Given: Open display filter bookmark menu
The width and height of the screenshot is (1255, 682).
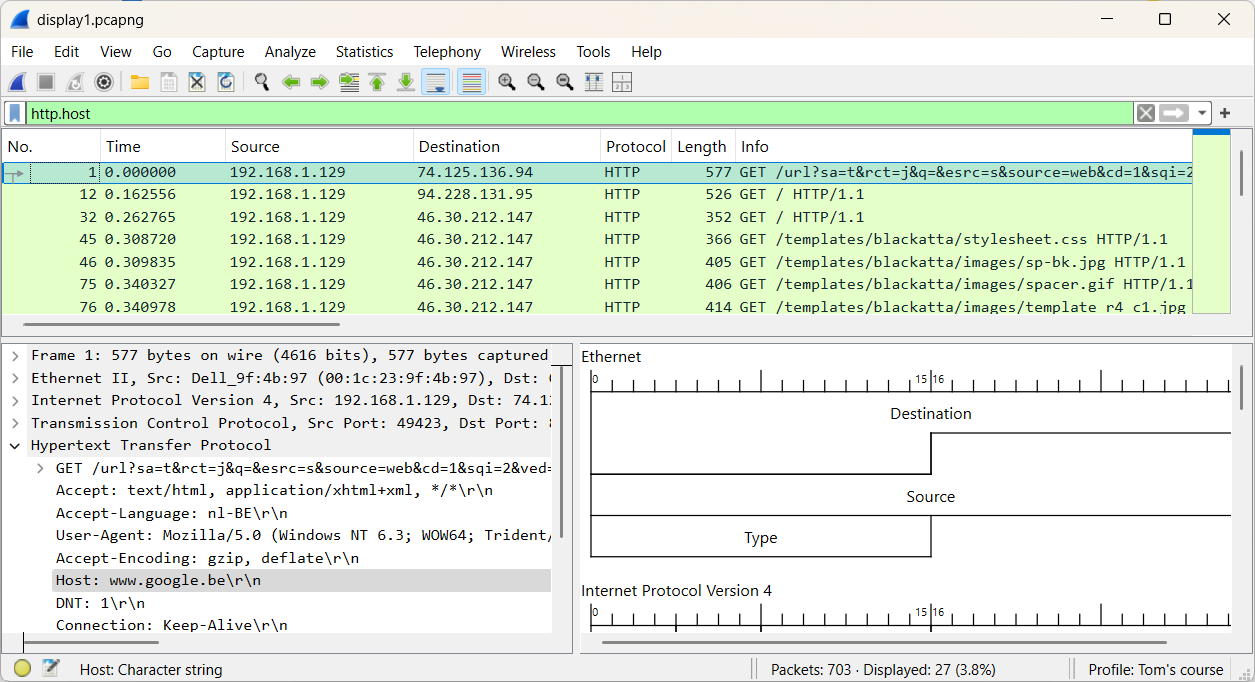Looking at the screenshot, I should point(15,114).
